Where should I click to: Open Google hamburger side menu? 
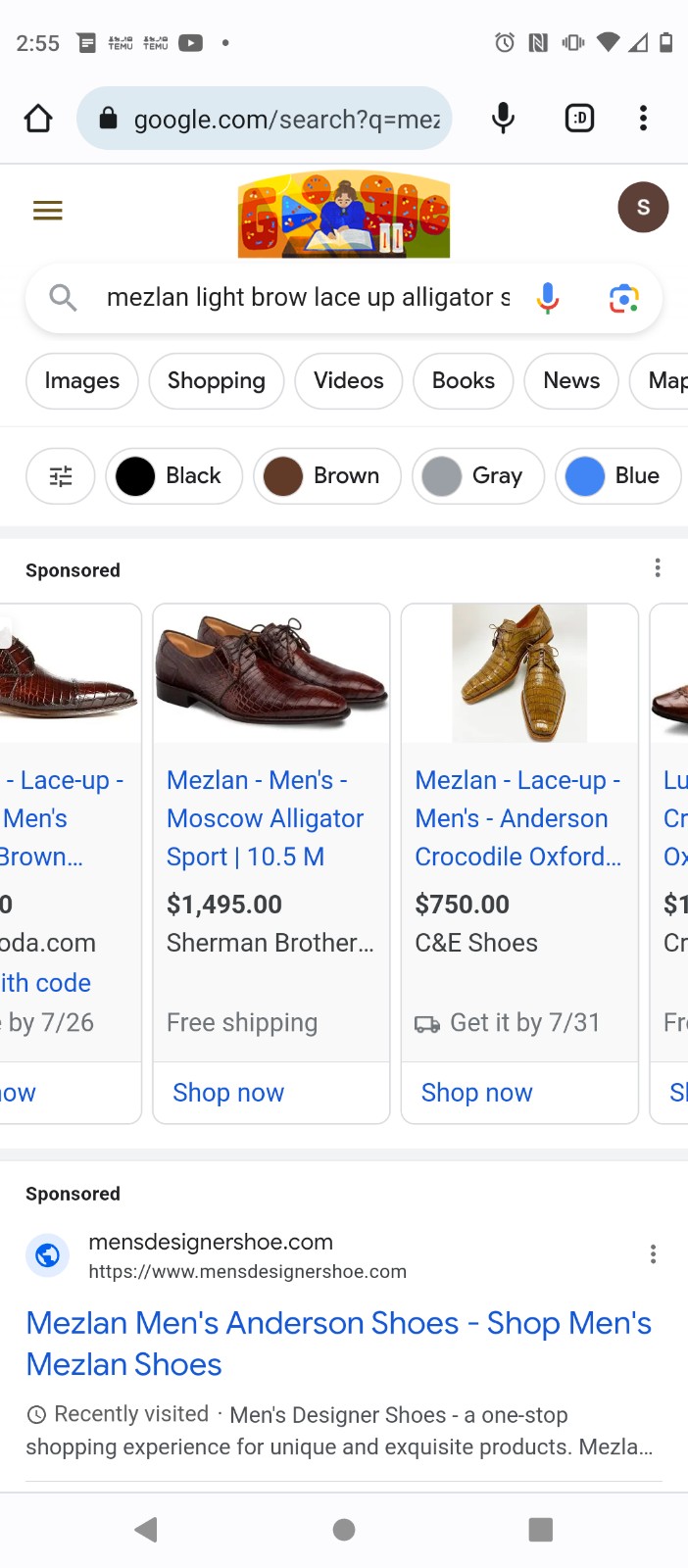pos(48,211)
